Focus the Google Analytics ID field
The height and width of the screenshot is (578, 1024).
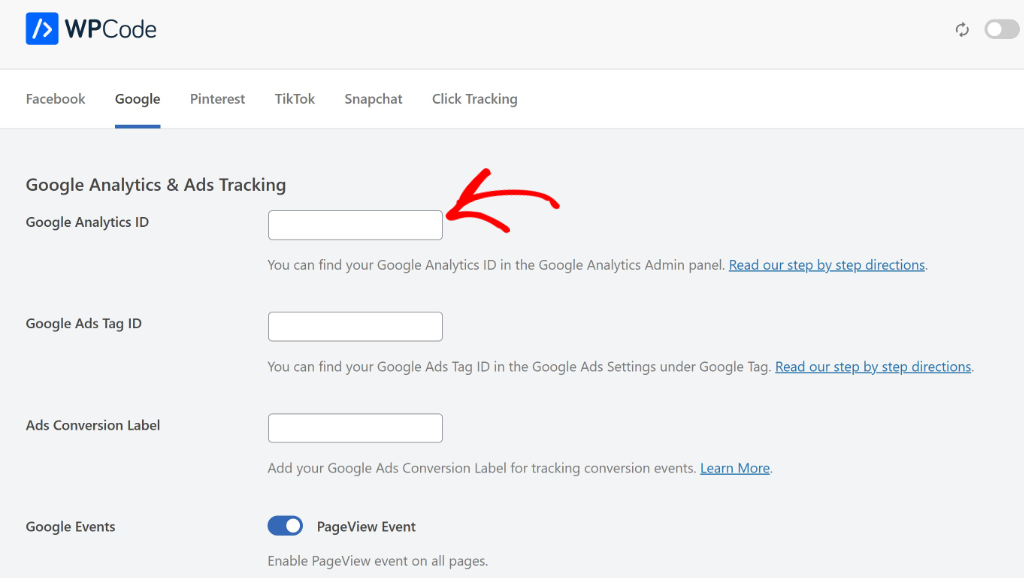[355, 225]
